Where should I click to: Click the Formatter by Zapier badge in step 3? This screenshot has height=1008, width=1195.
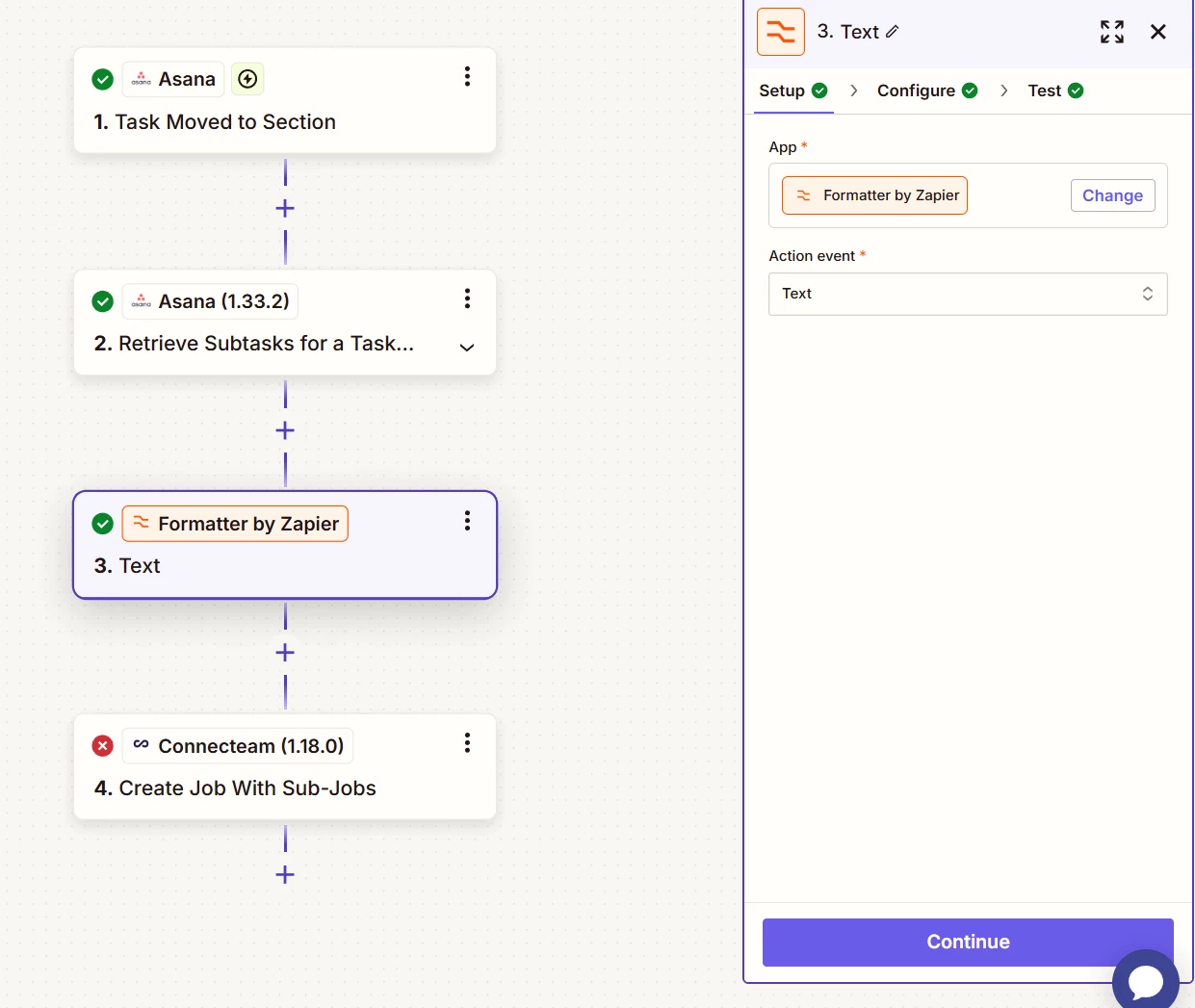tap(235, 524)
